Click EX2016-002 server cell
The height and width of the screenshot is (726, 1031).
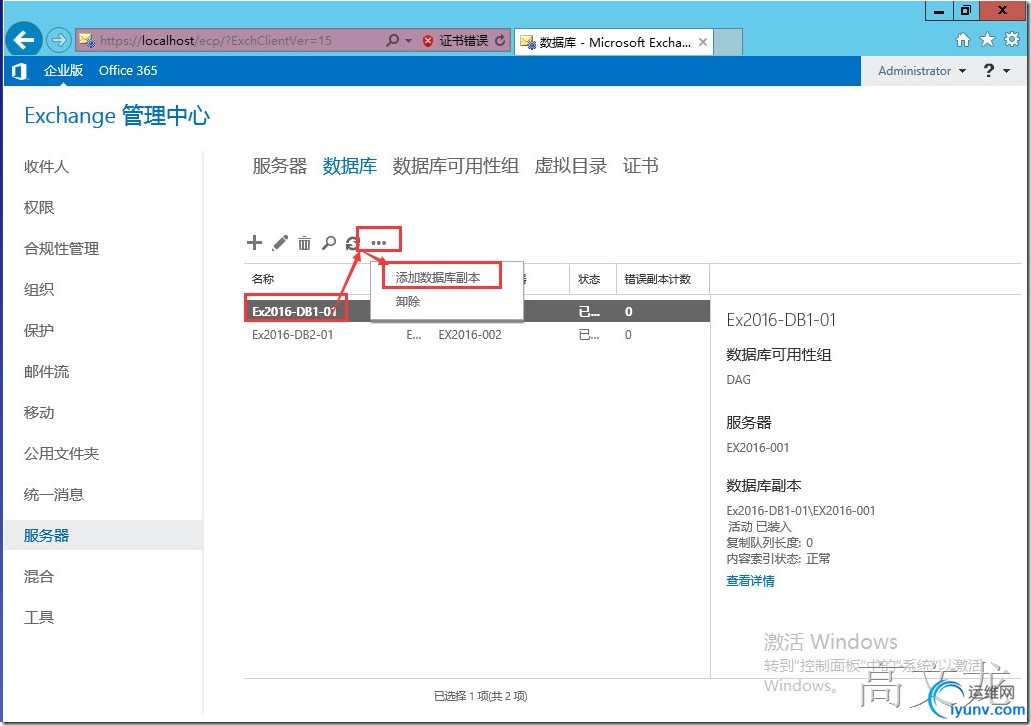pyautogui.click(x=470, y=335)
